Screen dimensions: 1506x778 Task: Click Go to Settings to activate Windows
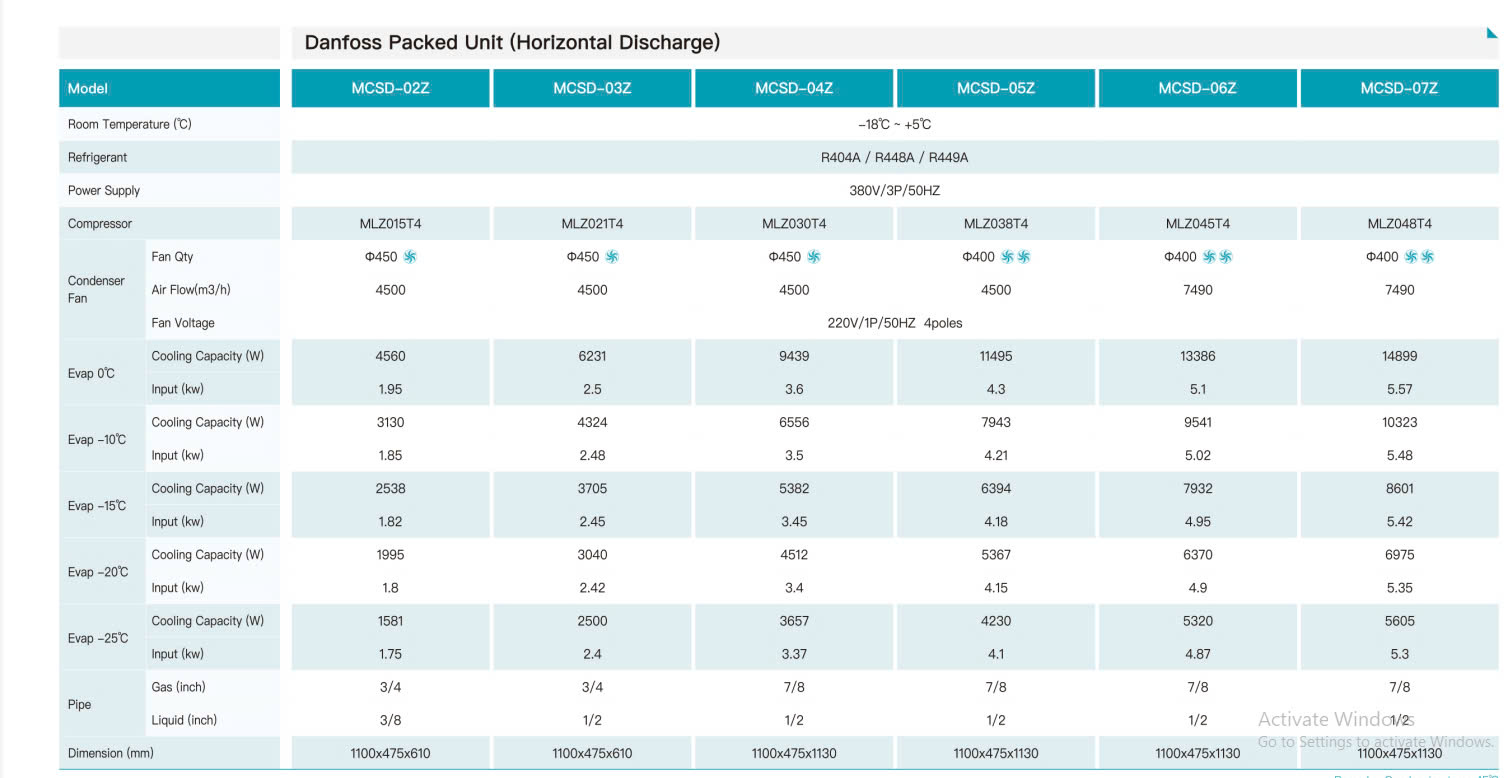click(1375, 742)
